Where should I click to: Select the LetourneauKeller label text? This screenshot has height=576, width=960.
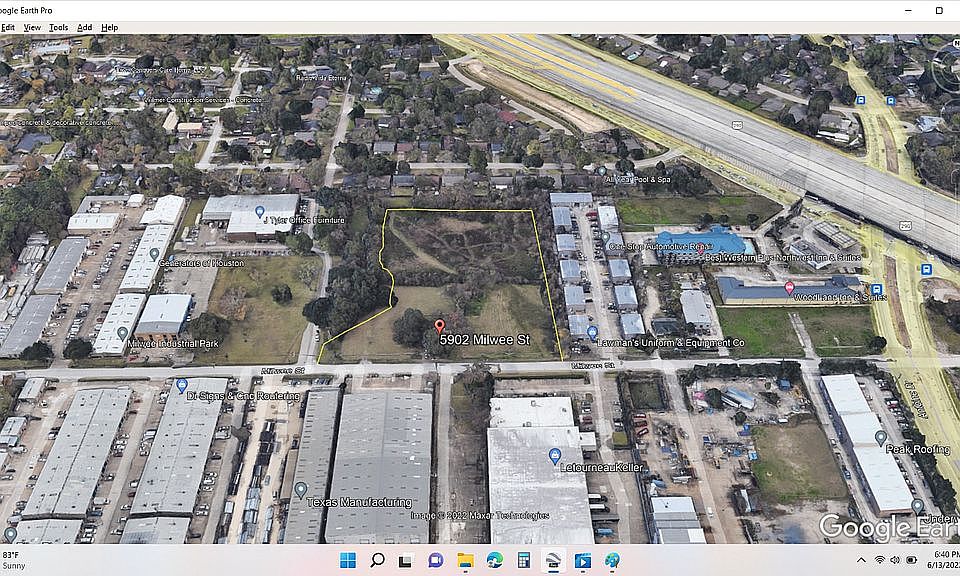pos(602,468)
